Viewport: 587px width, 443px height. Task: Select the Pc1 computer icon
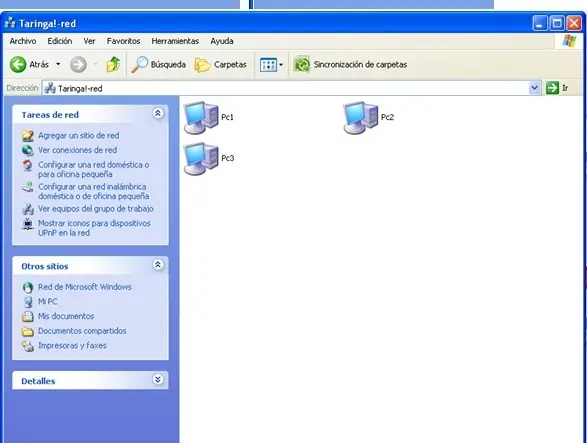201,117
